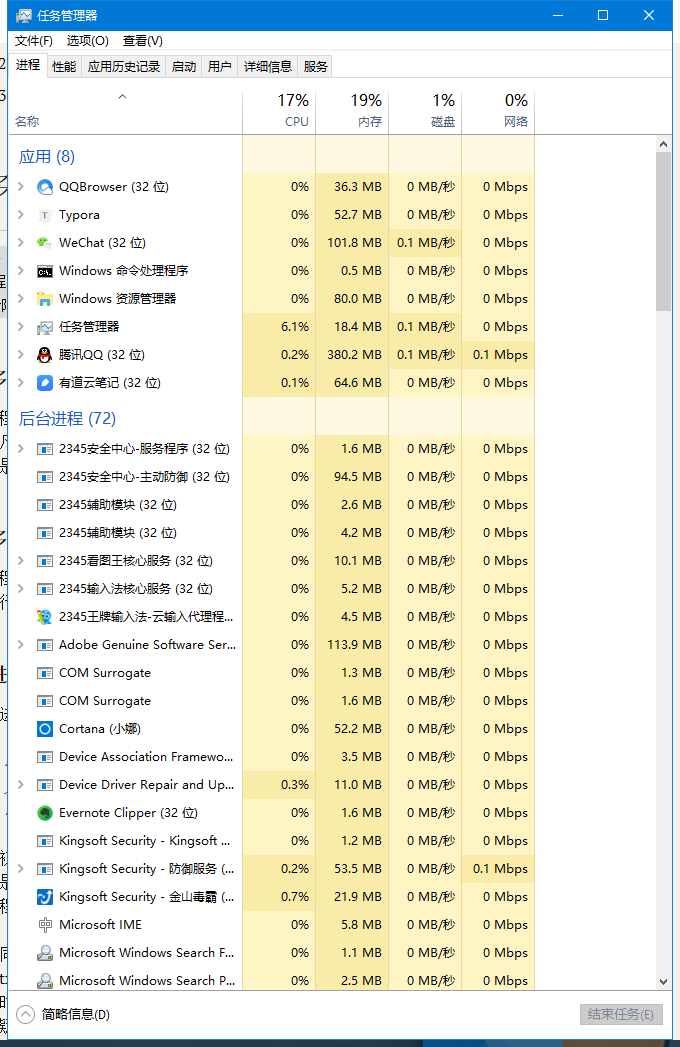Image resolution: width=680 pixels, height=1047 pixels.
Task: Switch to the 服务 tab
Action: coord(315,67)
